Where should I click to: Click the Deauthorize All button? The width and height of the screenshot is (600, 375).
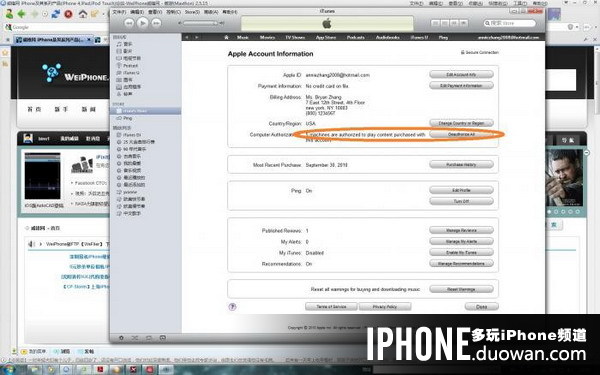461,134
